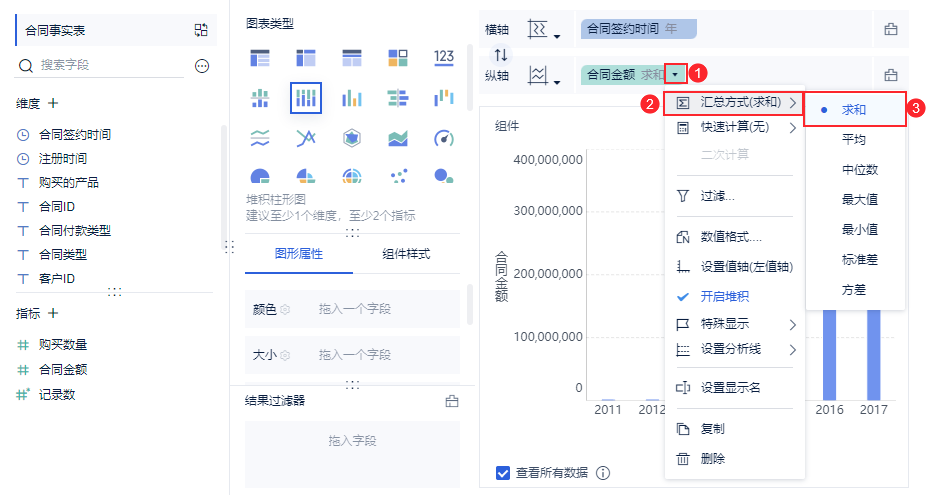Add a metric with the 指标 plus
Image resolution: width=926 pixels, height=495 pixels.
pos(53,313)
